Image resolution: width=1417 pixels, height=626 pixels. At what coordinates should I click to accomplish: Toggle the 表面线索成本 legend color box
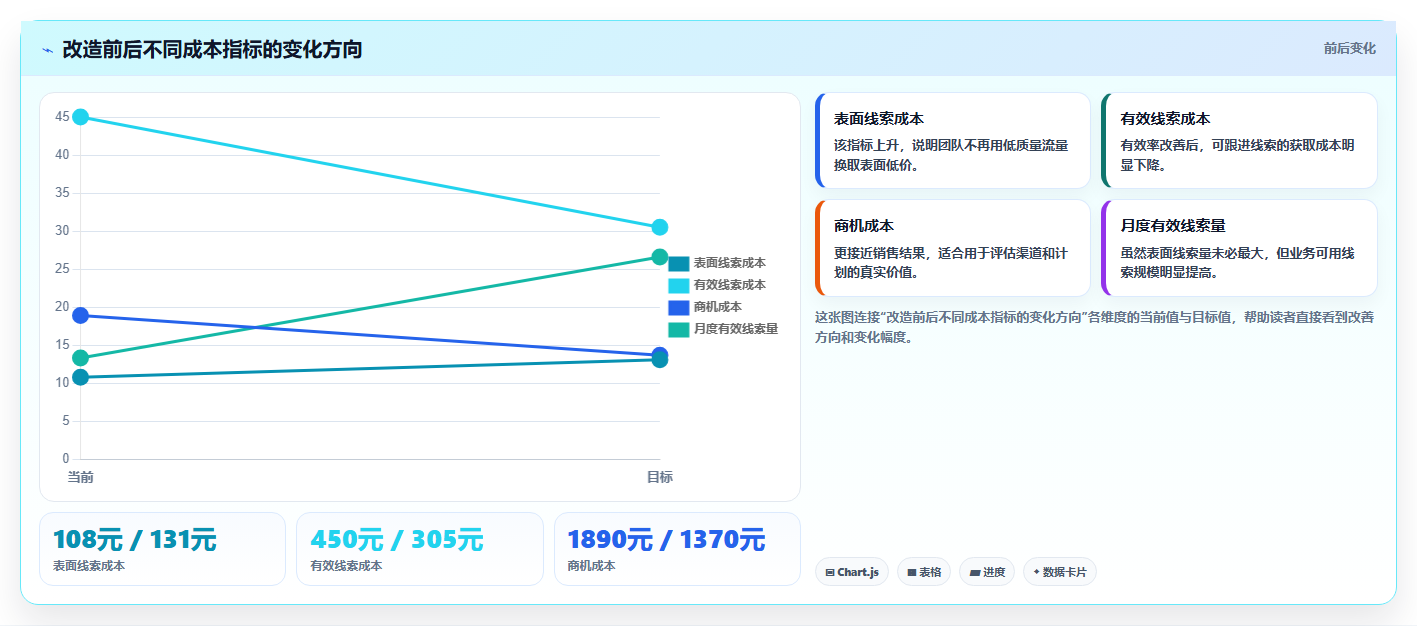678,264
